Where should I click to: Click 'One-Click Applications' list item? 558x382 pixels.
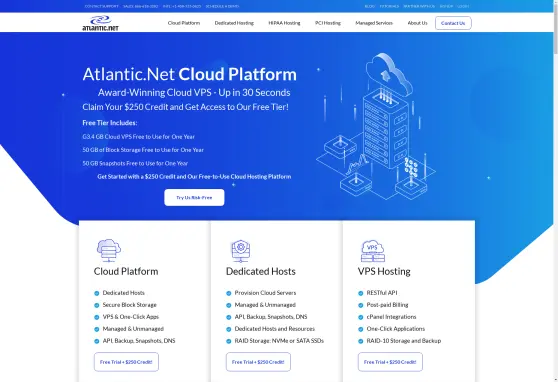coord(396,329)
